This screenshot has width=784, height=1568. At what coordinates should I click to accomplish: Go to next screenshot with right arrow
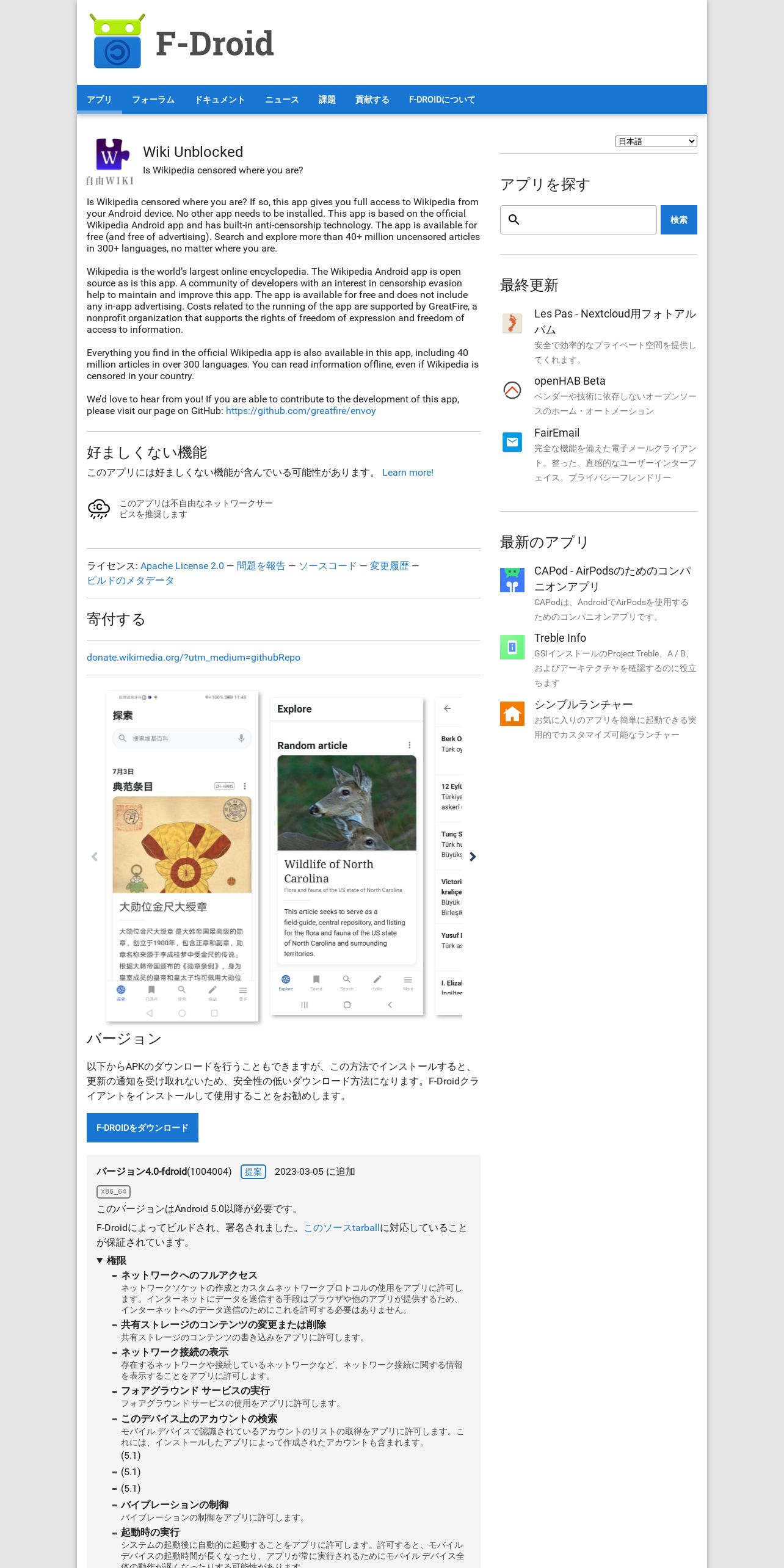click(473, 857)
